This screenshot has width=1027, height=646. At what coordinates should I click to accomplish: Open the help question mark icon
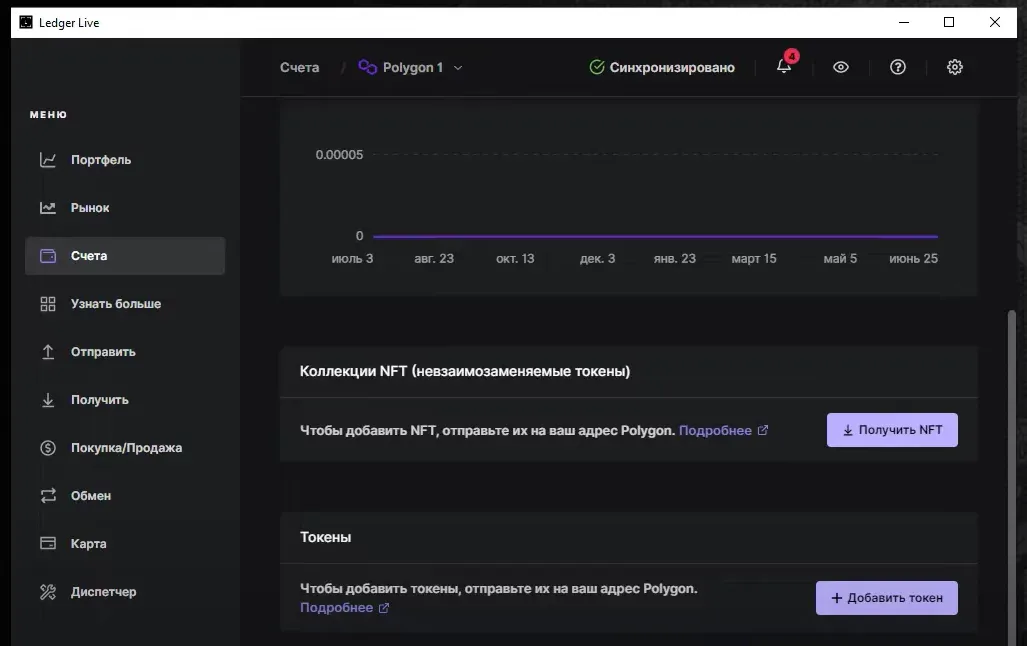click(x=898, y=67)
